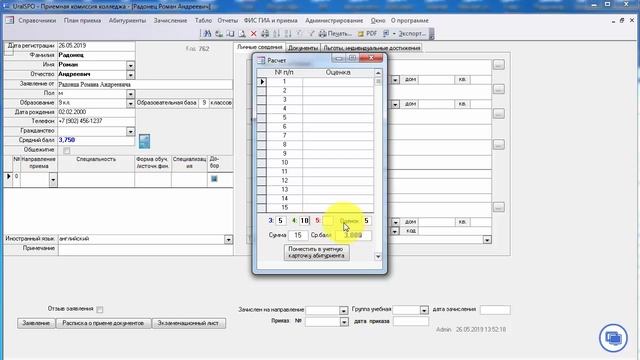Click the icon right of the red X

click(x=265, y=33)
